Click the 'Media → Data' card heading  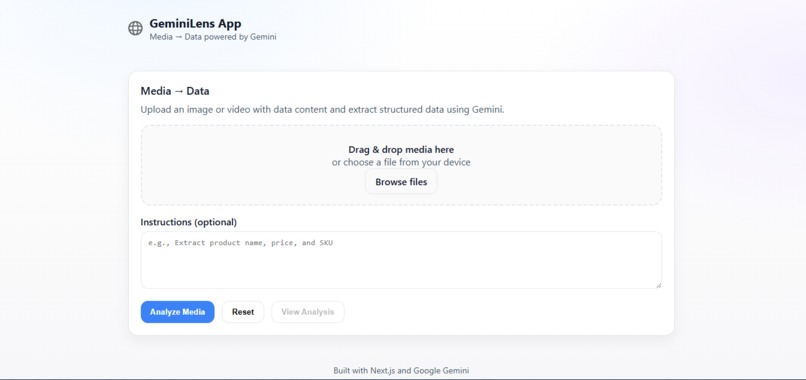pyautogui.click(x=175, y=92)
